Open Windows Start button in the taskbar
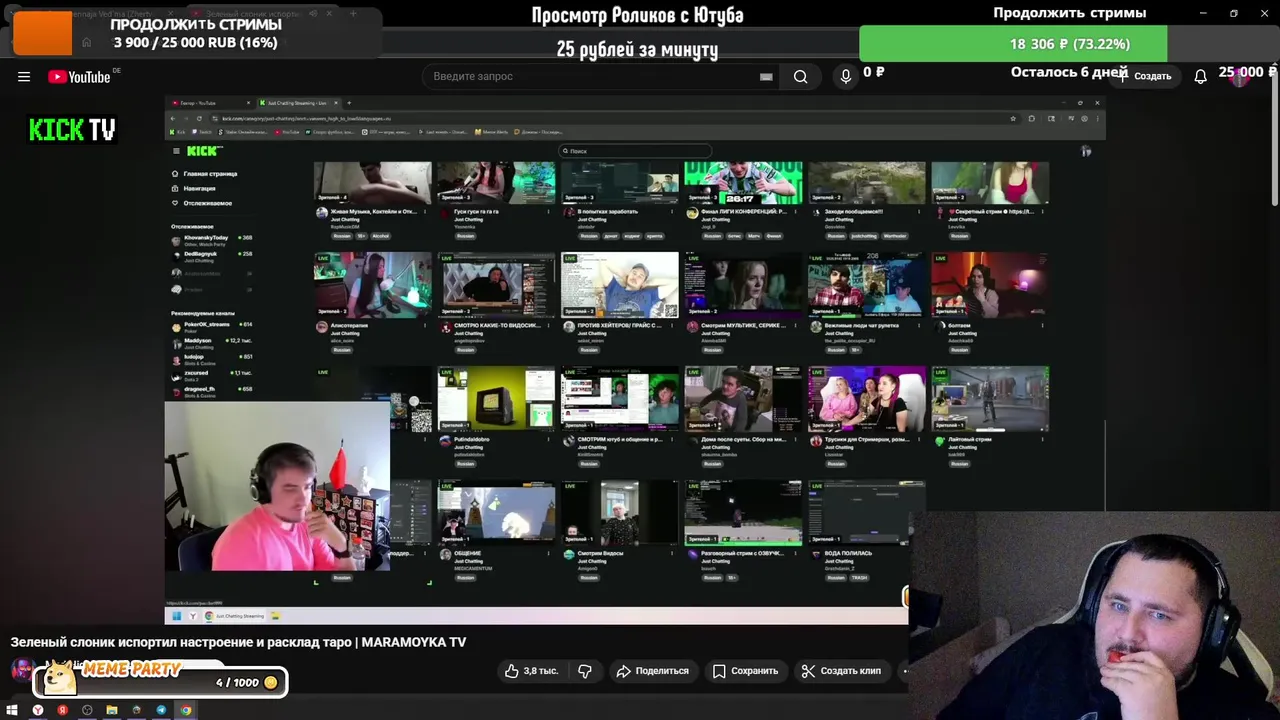1280x720 pixels. [12, 710]
